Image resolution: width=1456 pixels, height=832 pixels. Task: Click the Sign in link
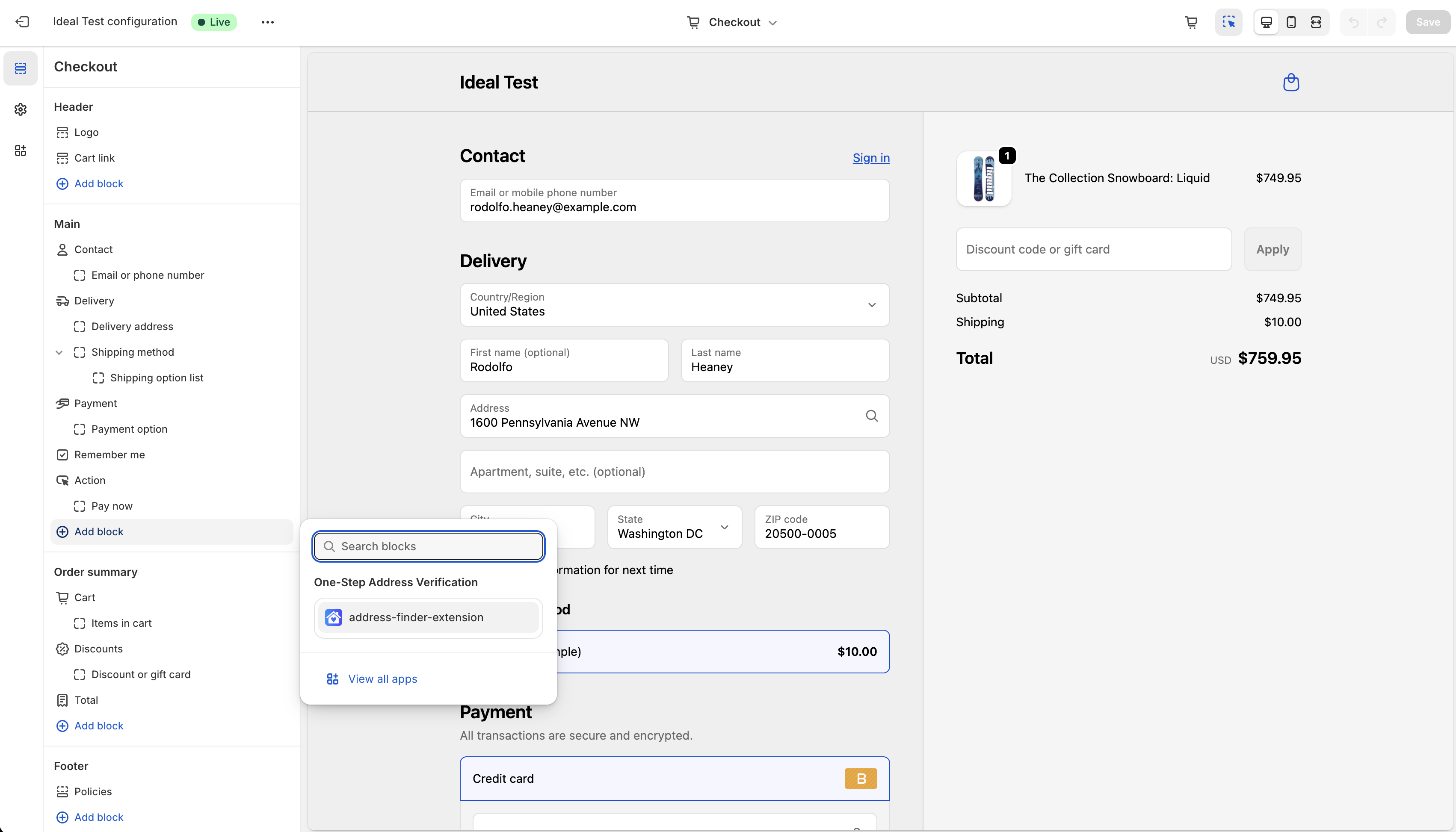click(870, 158)
